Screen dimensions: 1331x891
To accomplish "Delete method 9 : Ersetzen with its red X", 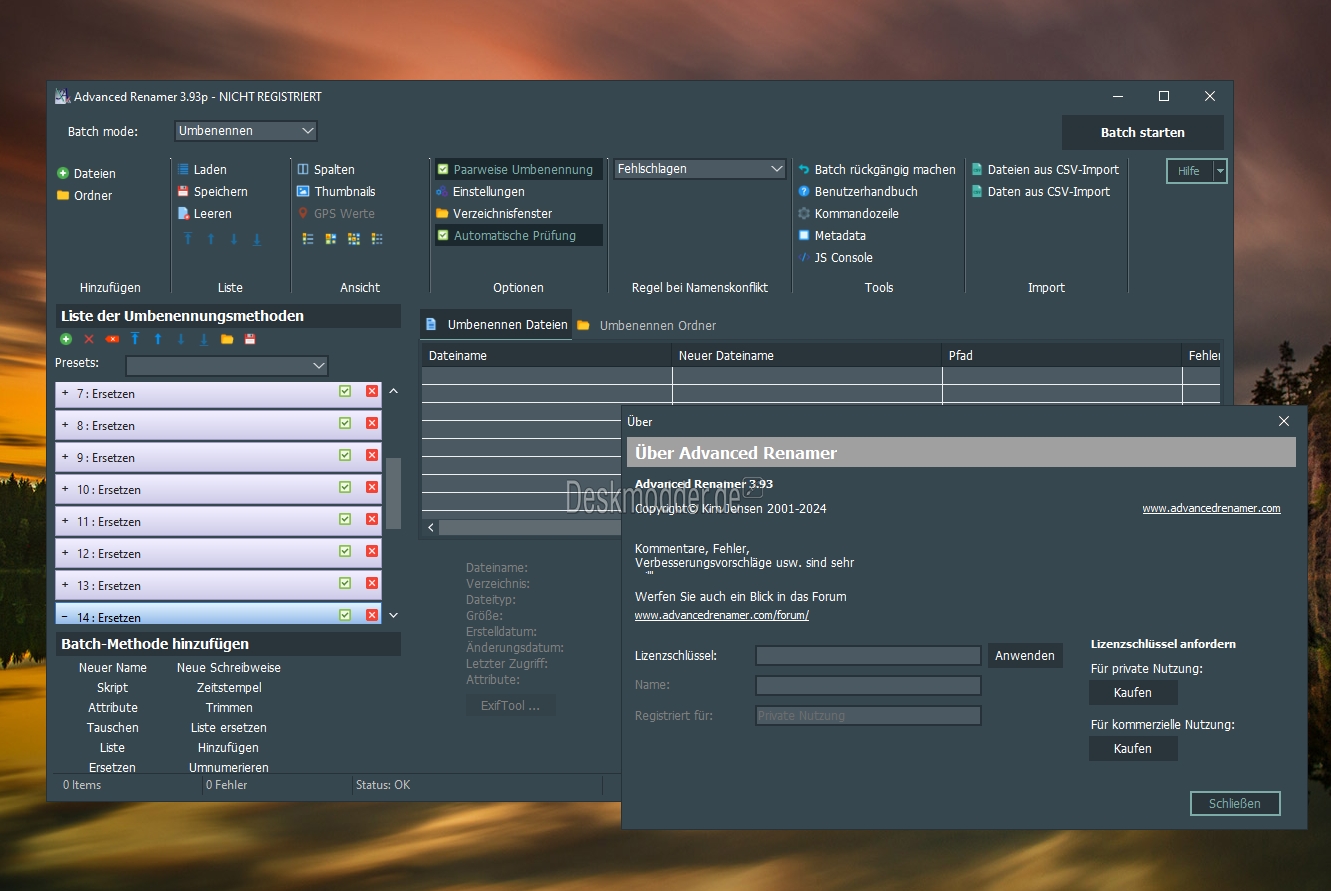I will coord(372,455).
